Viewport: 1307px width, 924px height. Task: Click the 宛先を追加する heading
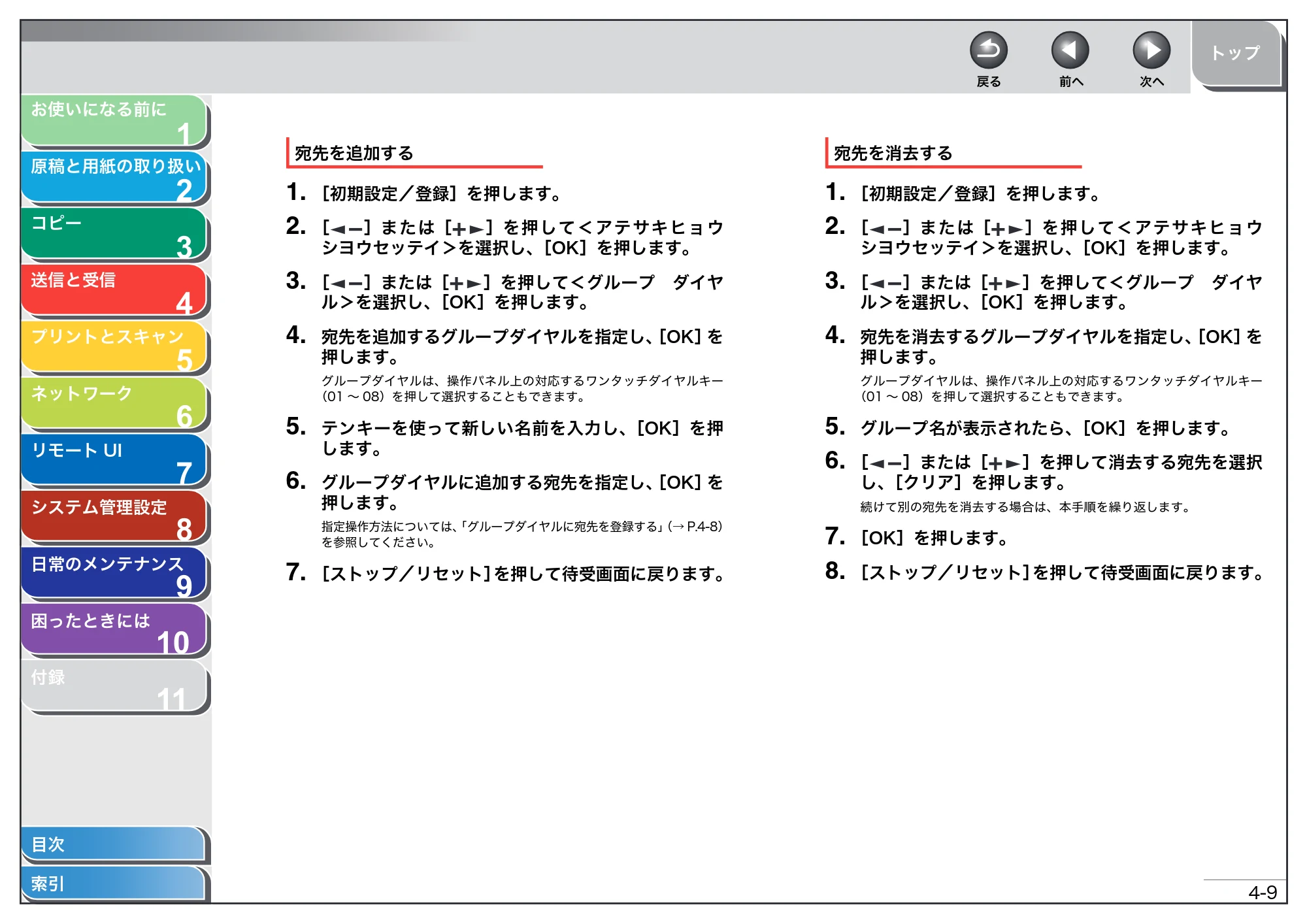pyautogui.click(x=354, y=153)
